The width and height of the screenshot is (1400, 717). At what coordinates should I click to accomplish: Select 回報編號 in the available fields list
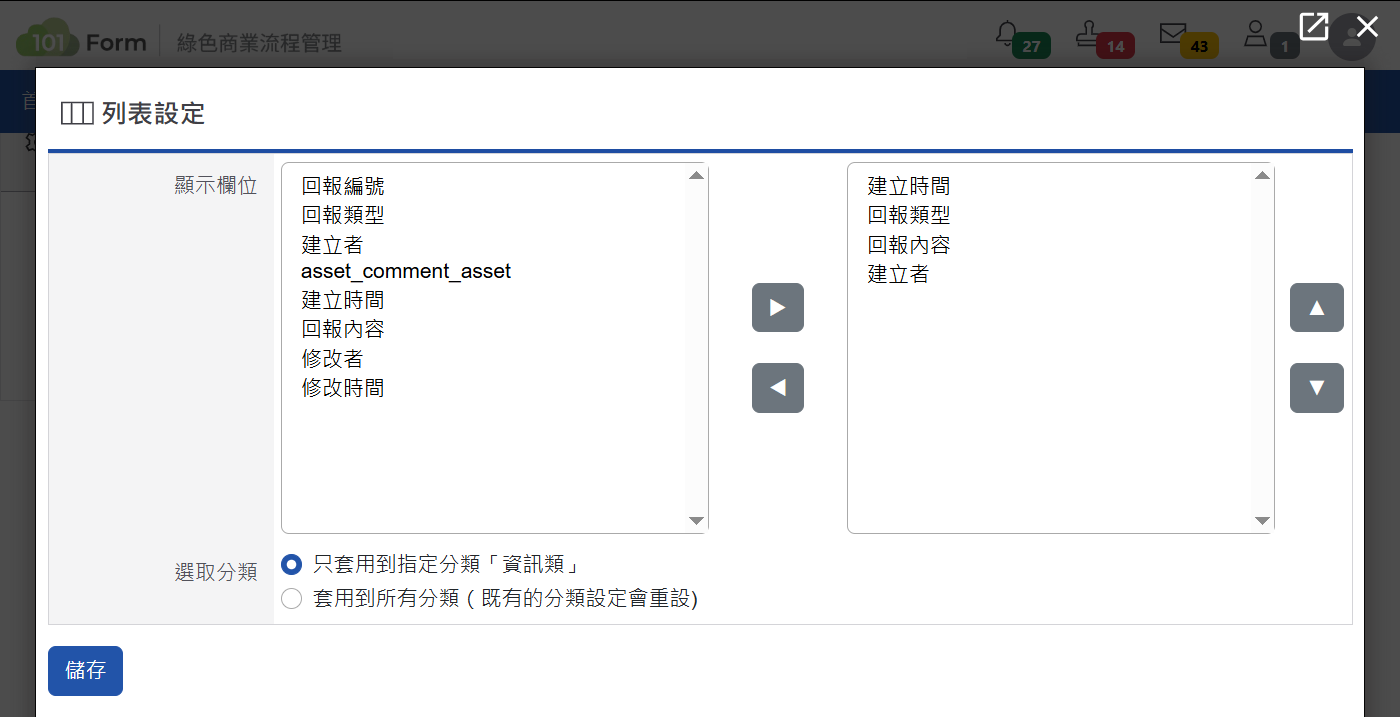343,186
